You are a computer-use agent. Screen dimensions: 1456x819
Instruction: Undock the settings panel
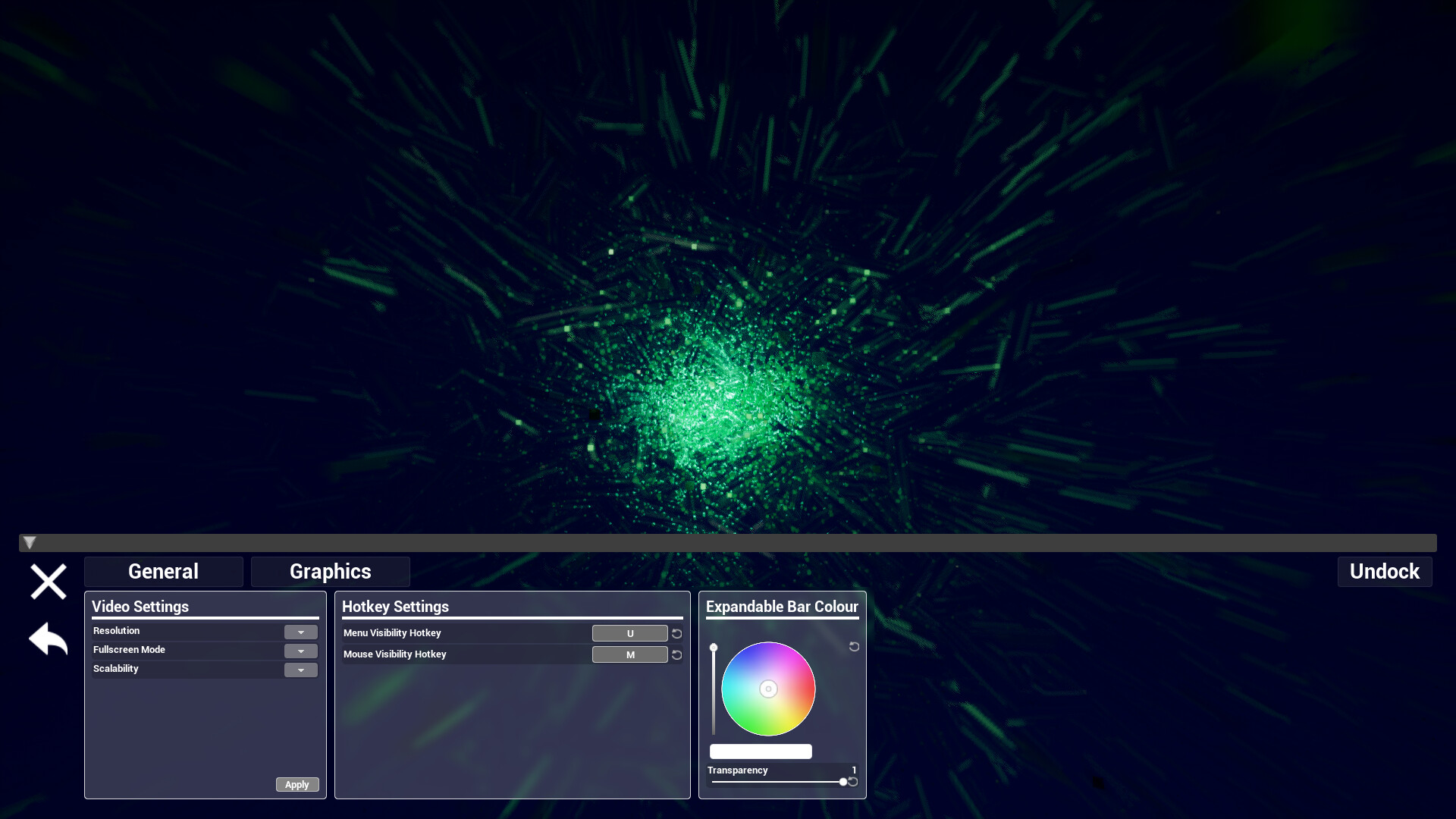pyautogui.click(x=1384, y=571)
